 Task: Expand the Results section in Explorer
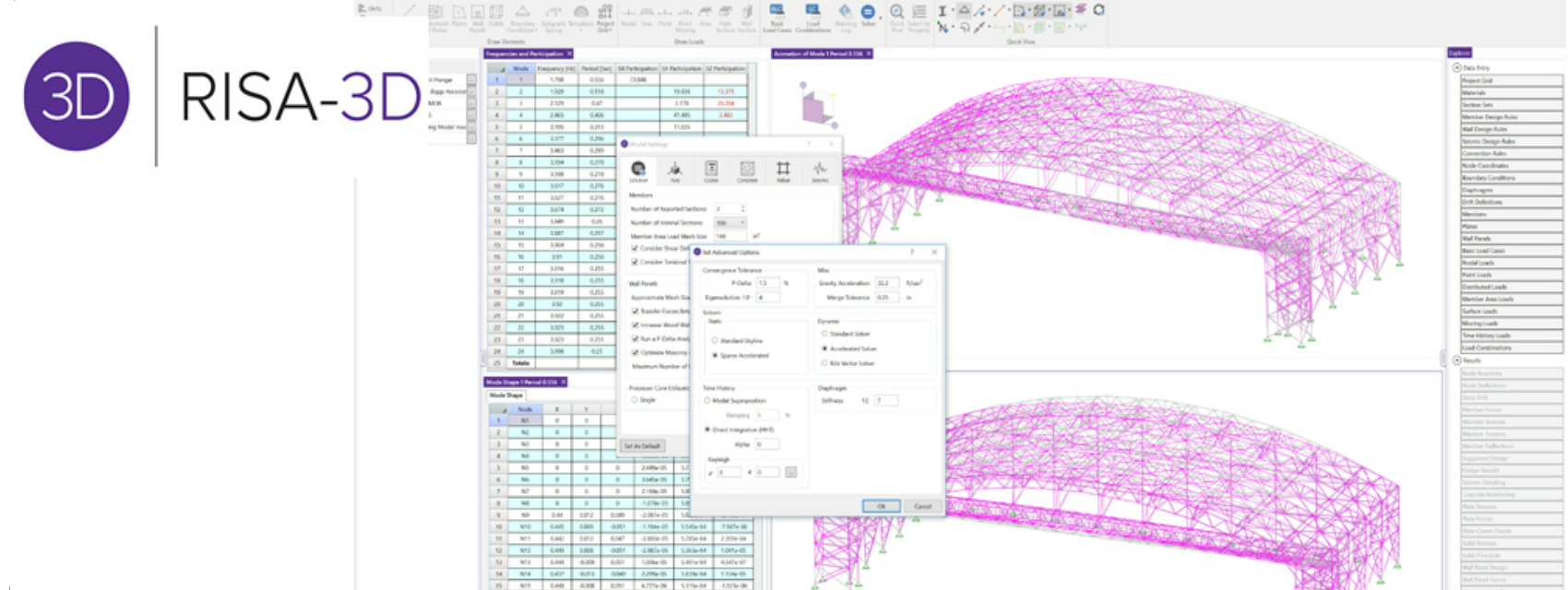pyautogui.click(x=1456, y=360)
